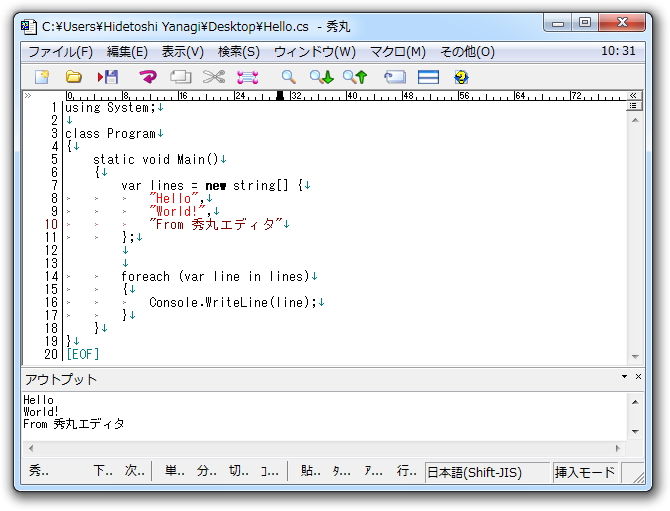The height and width of the screenshot is (511, 670).
Task: Click the New file toolbar icon
Action: click(x=42, y=77)
